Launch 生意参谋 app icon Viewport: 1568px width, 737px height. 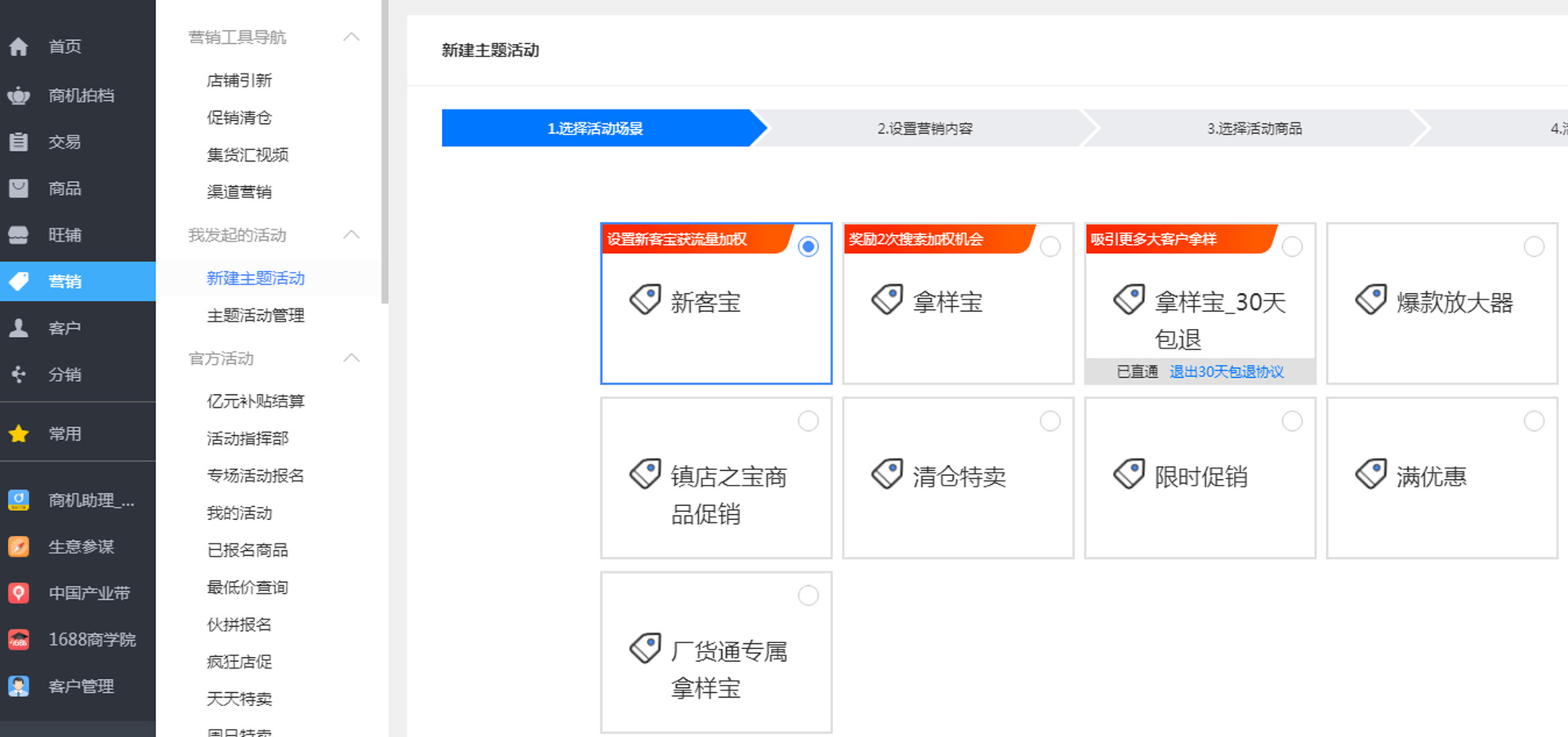19,547
